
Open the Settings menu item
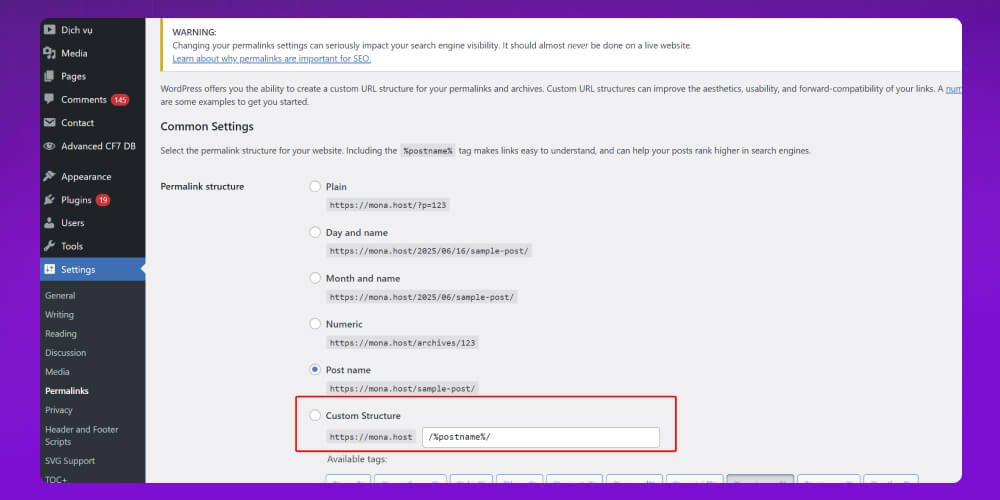[92, 269]
